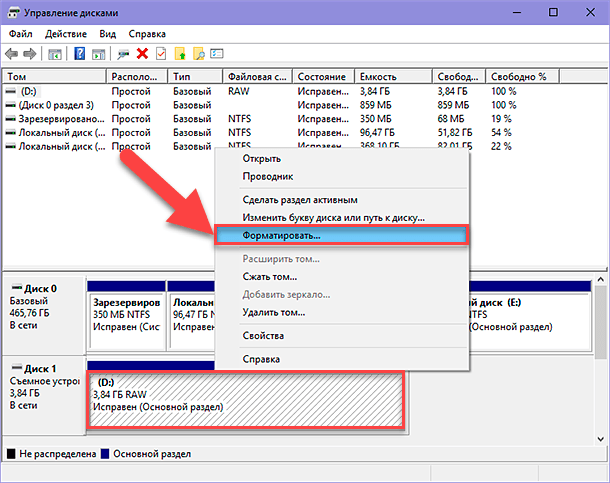The height and width of the screenshot is (483, 610).
Task: Sort by the Емкость column header
Action: 393,77
